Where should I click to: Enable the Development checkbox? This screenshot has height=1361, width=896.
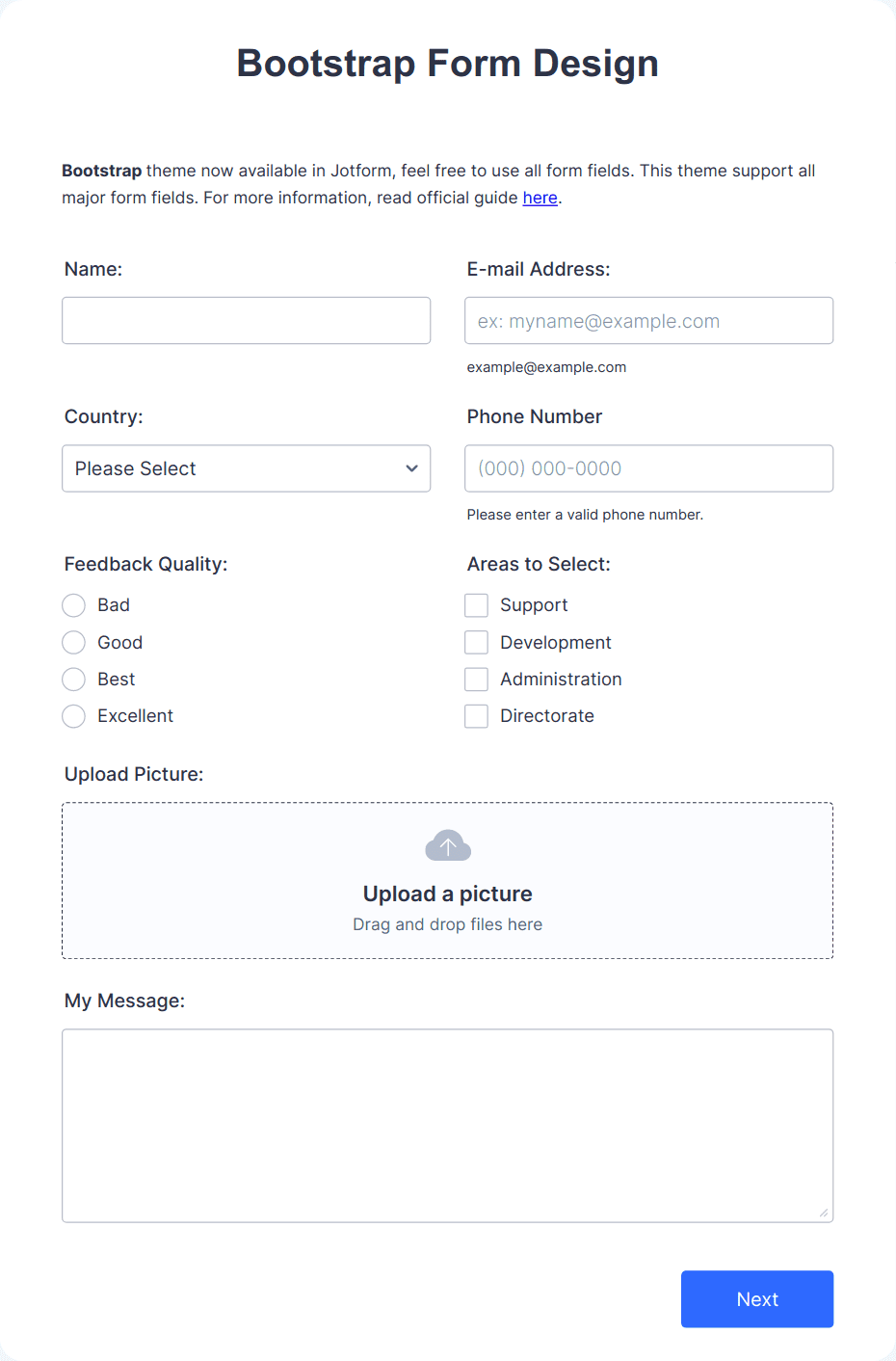[476, 642]
